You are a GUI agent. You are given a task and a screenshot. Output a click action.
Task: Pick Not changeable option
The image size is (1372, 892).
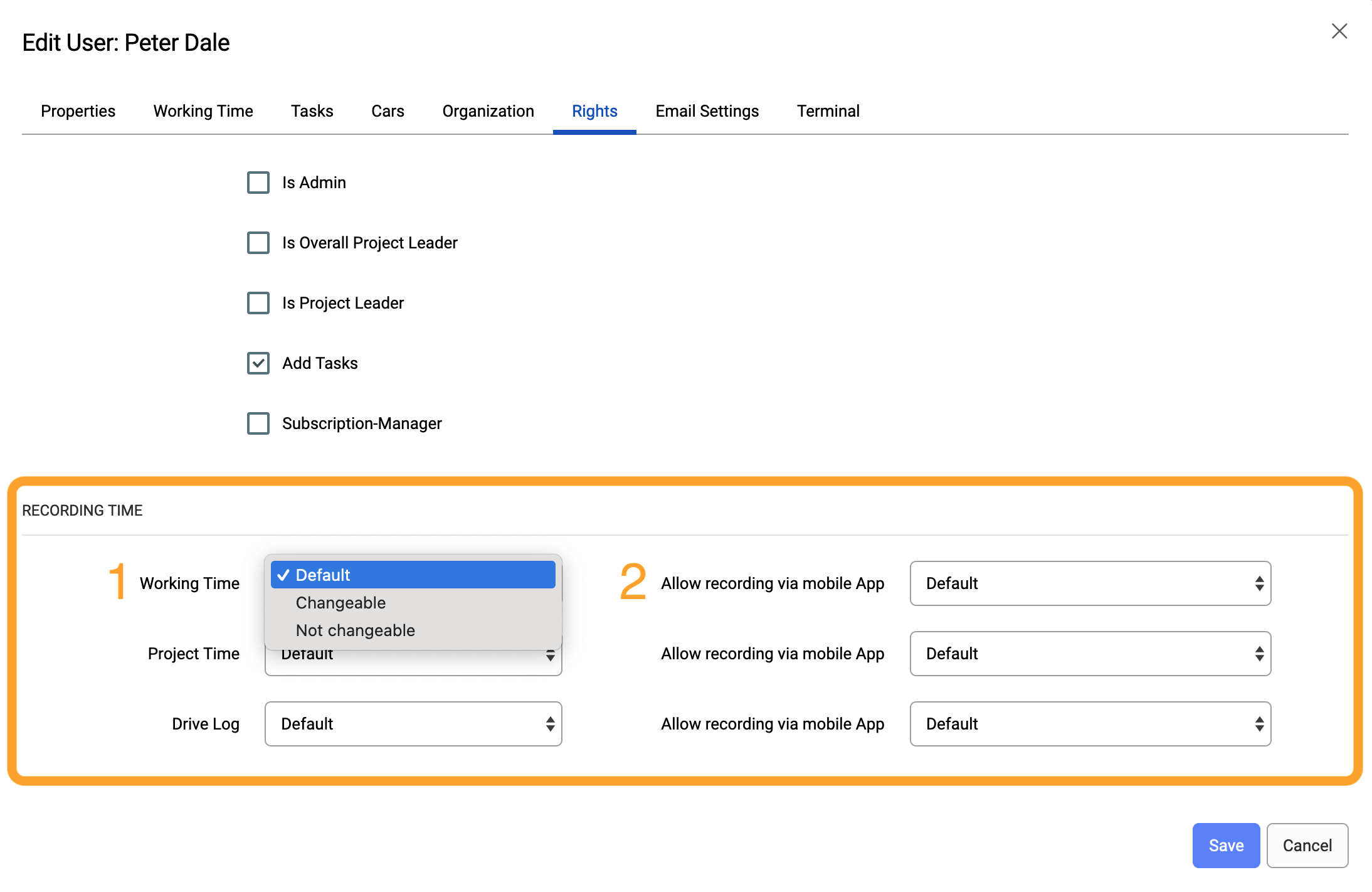coord(413,630)
